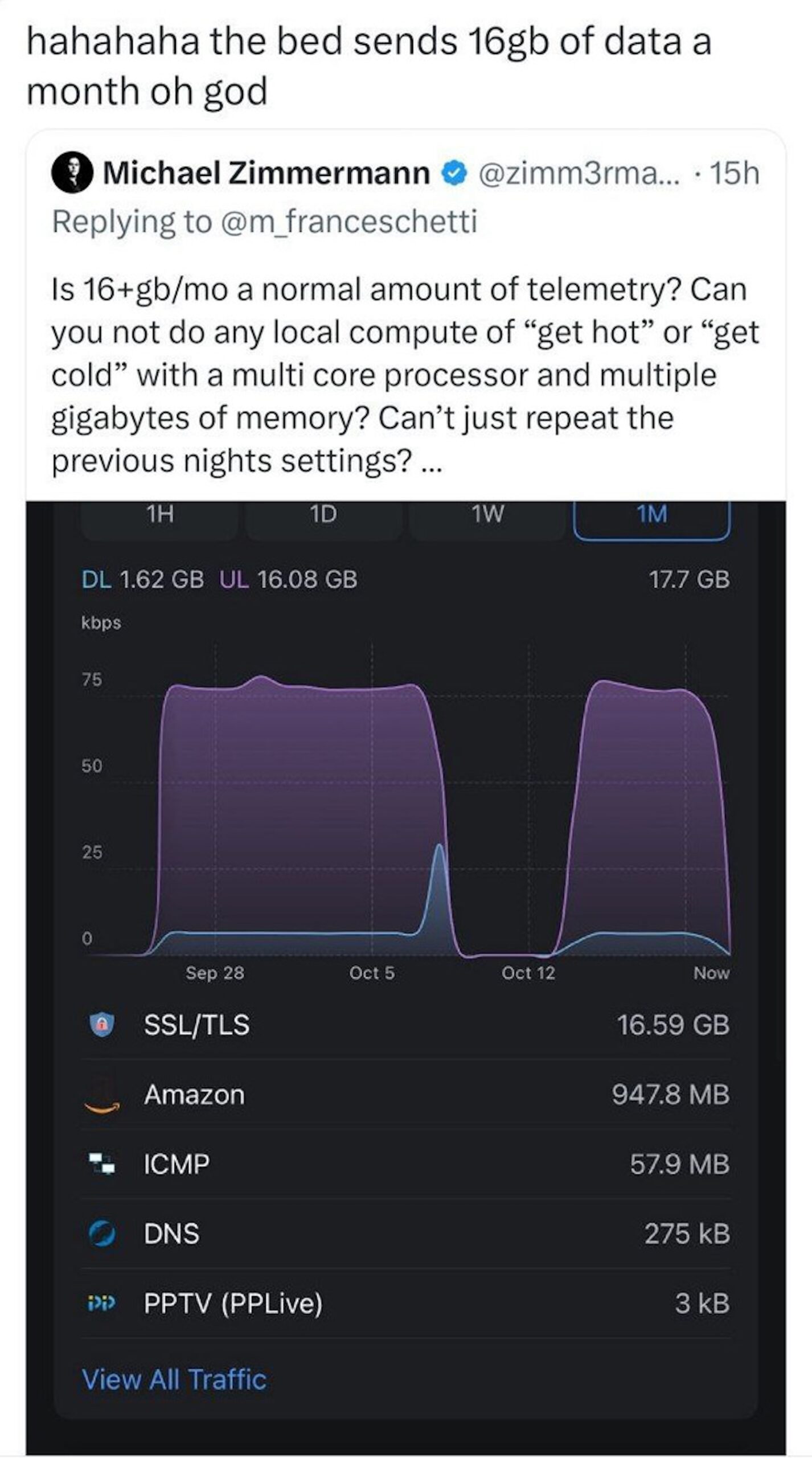Viewport: 812px width, 1458px height.
Task: Click the DNS blue circle icon
Action: 101,1234
